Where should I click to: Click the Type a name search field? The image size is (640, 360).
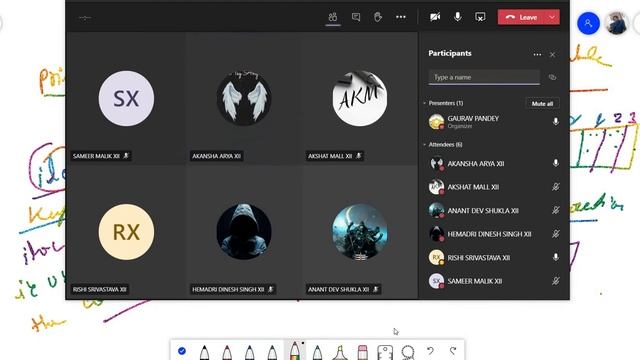[484, 77]
